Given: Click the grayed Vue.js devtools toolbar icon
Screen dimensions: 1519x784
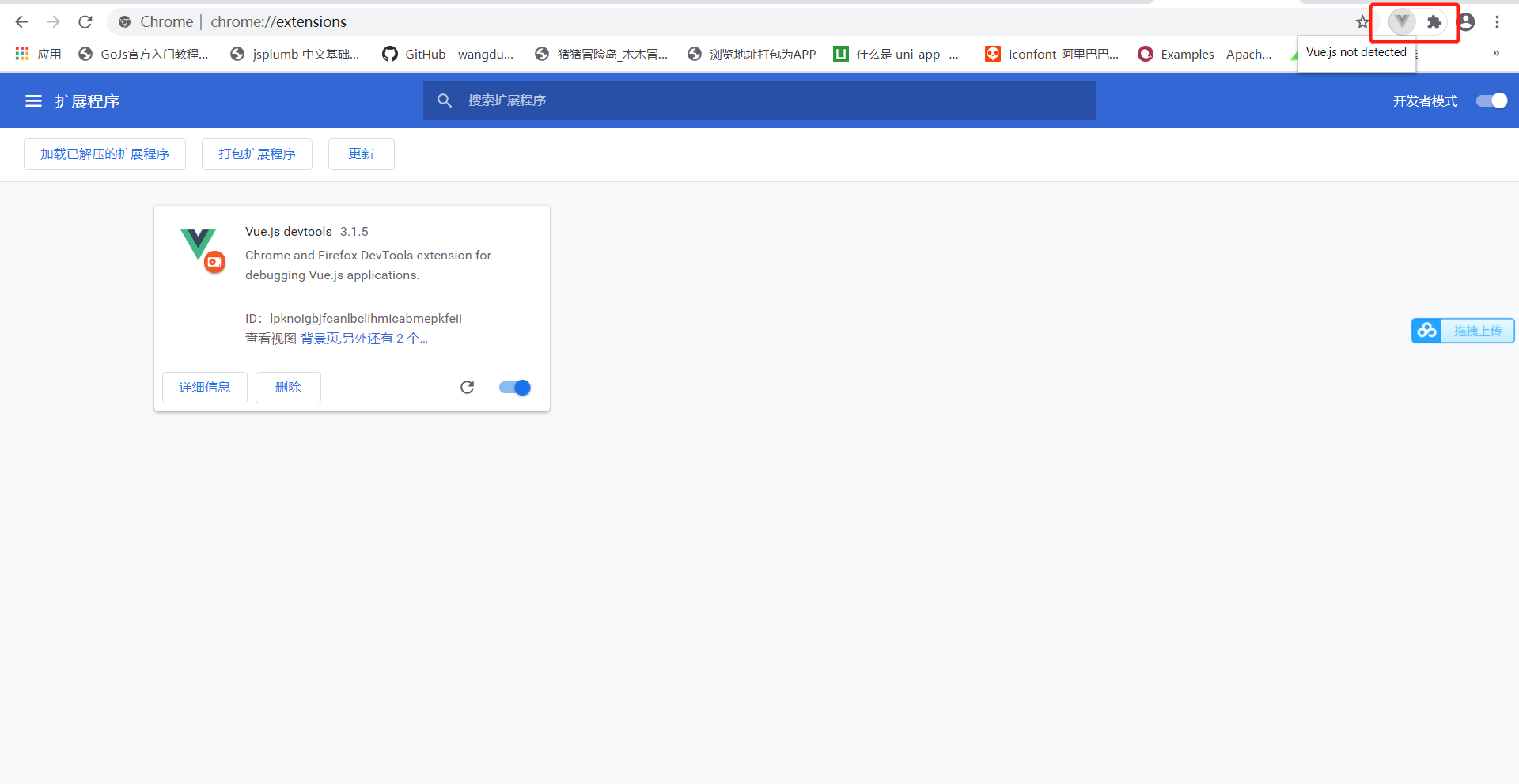Looking at the screenshot, I should (1401, 21).
